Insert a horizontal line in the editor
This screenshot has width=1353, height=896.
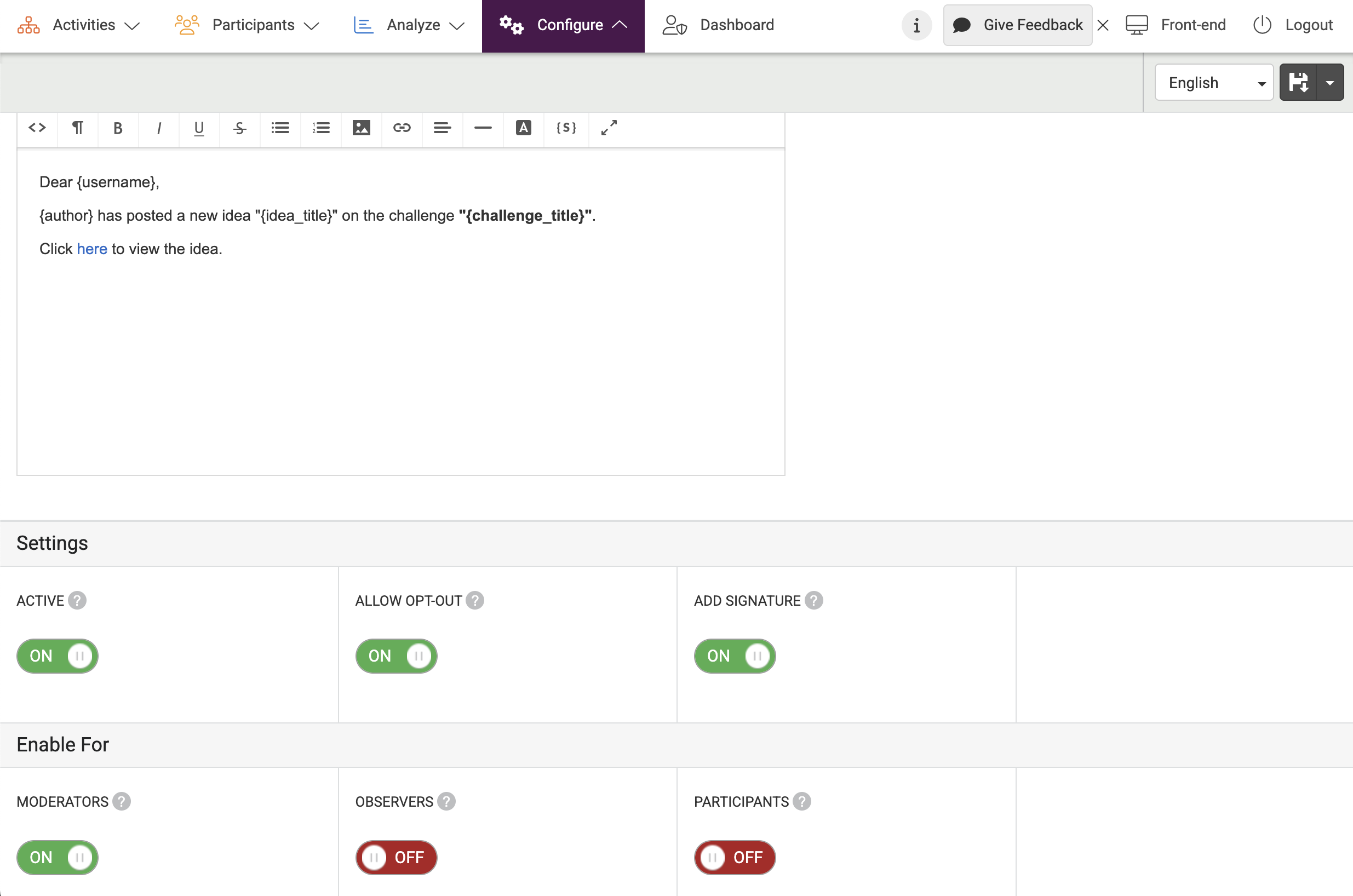click(483, 128)
